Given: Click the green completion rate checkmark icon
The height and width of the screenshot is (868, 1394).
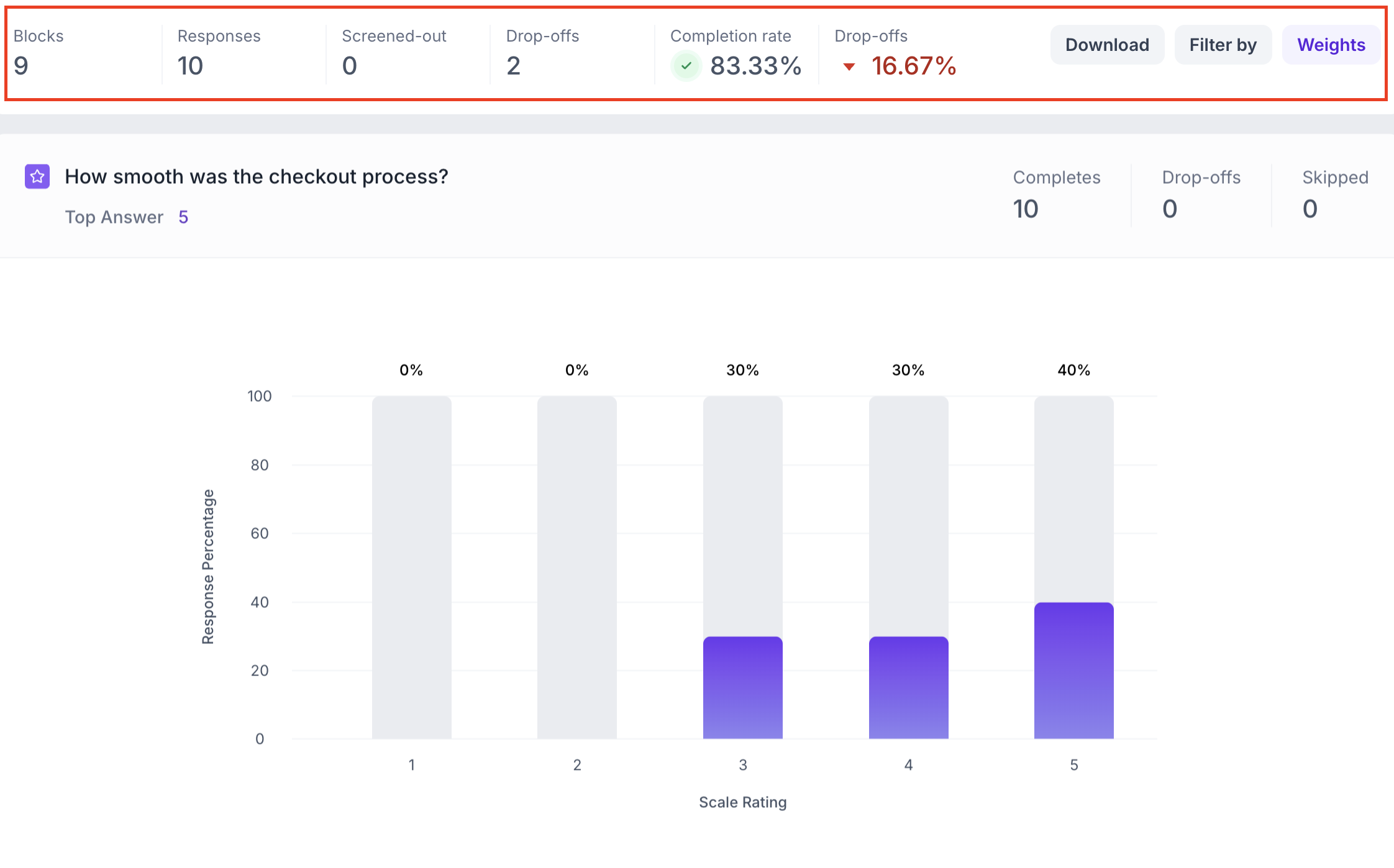Looking at the screenshot, I should [x=686, y=66].
